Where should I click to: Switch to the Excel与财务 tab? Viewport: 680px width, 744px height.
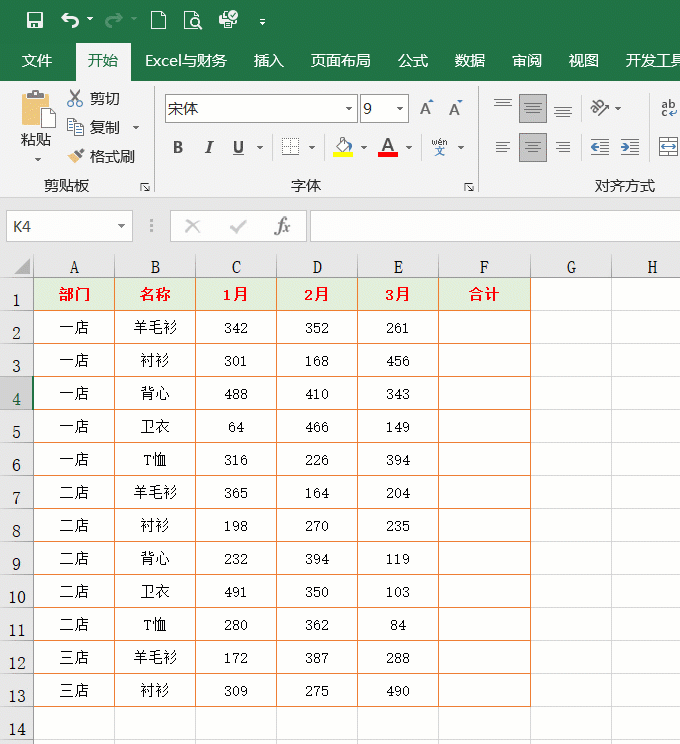click(x=186, y=61)
